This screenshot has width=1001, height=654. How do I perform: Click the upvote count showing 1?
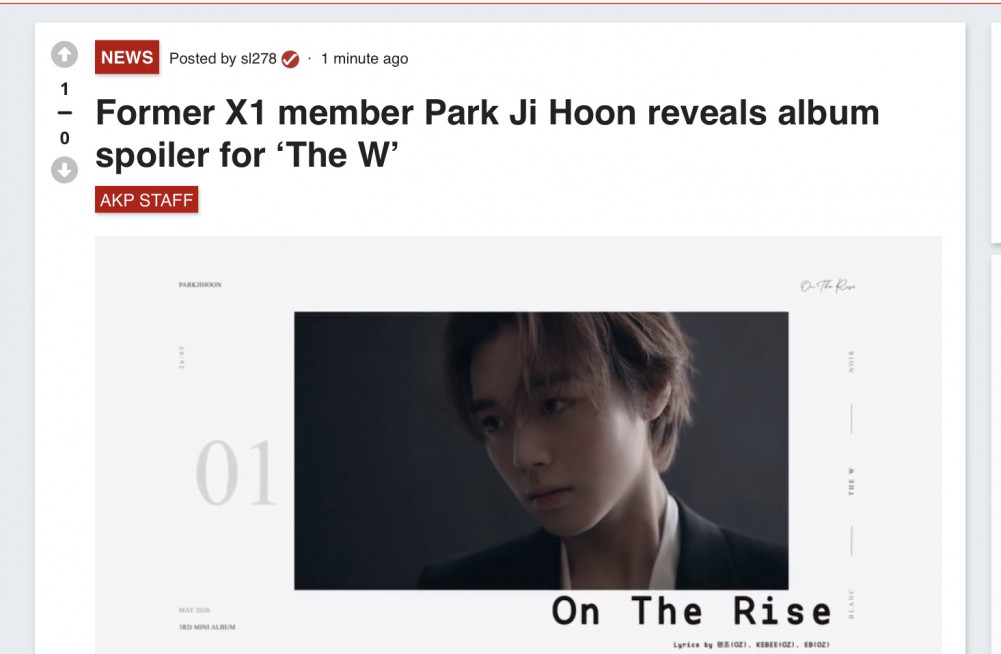(x=64, y=89)
